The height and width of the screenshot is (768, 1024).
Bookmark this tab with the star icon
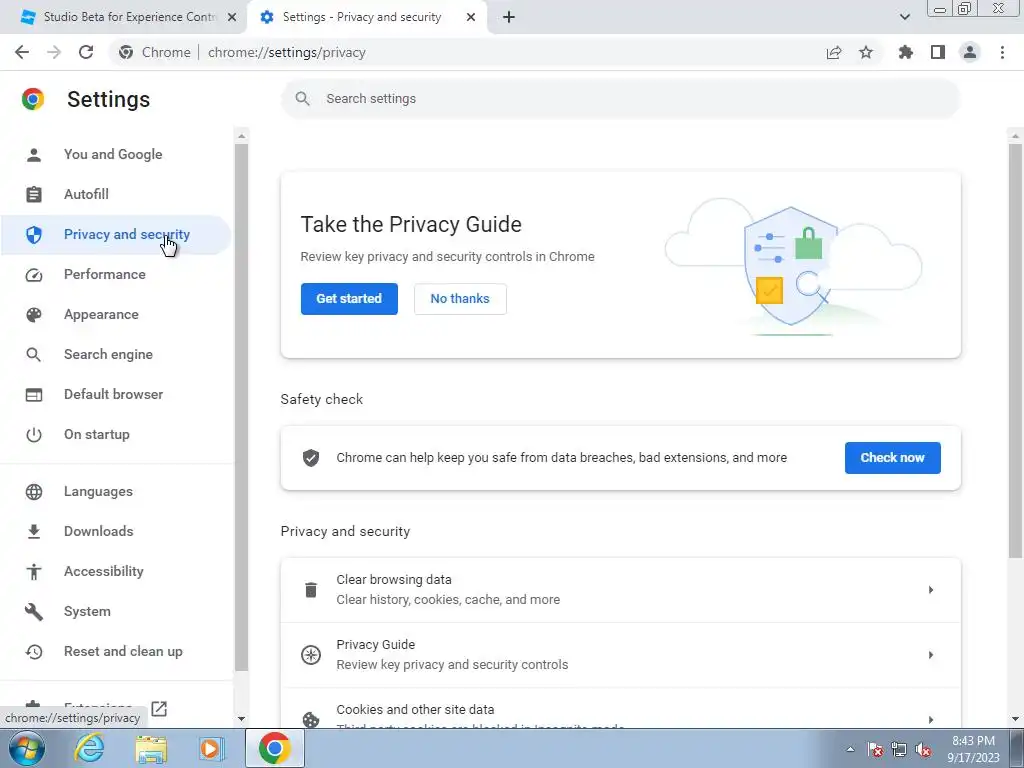pyautogui.click(x=866, y=52)
